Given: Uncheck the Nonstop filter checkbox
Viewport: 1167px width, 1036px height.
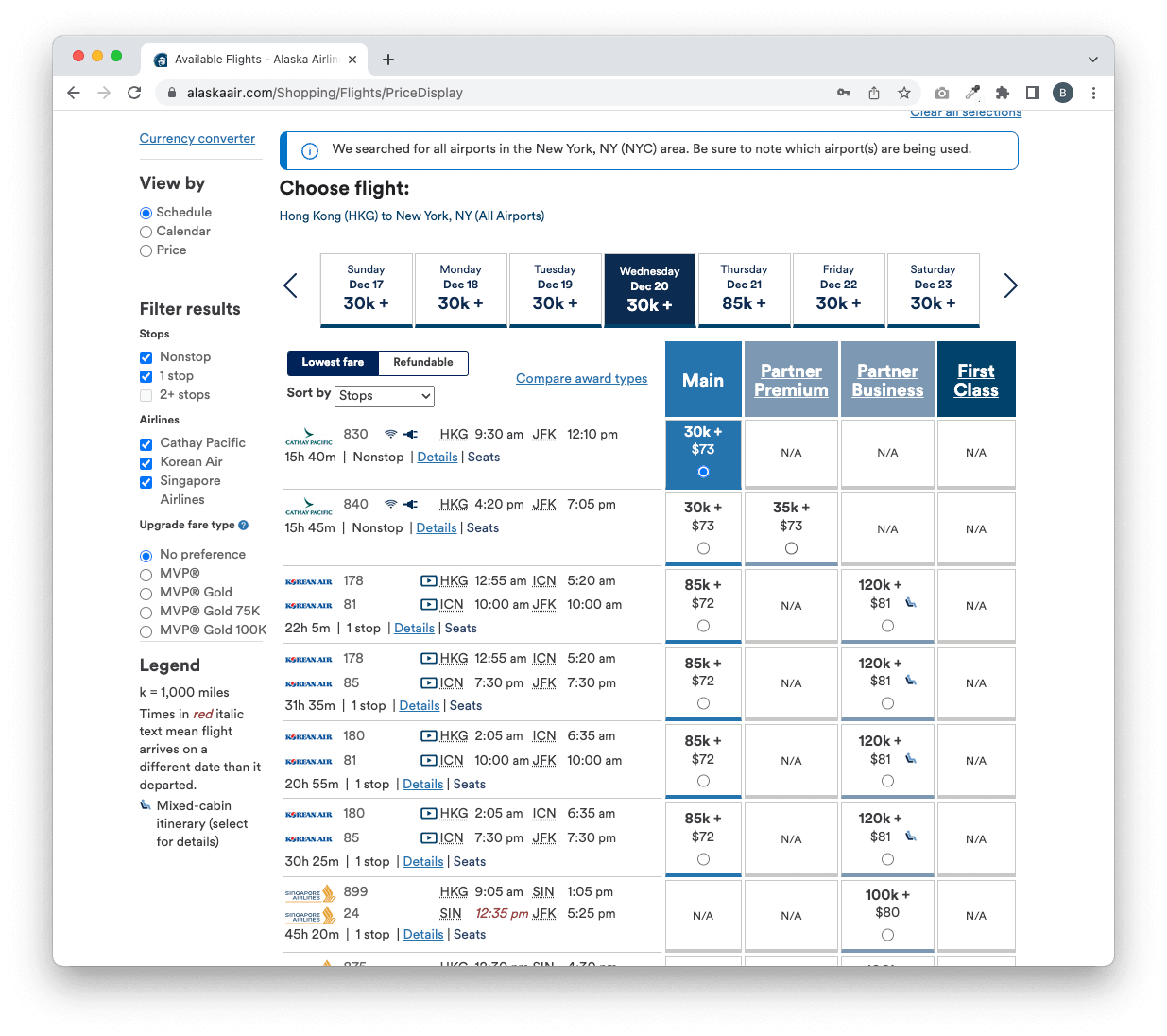Looking at the screenshot, I should tap(146, 357).
